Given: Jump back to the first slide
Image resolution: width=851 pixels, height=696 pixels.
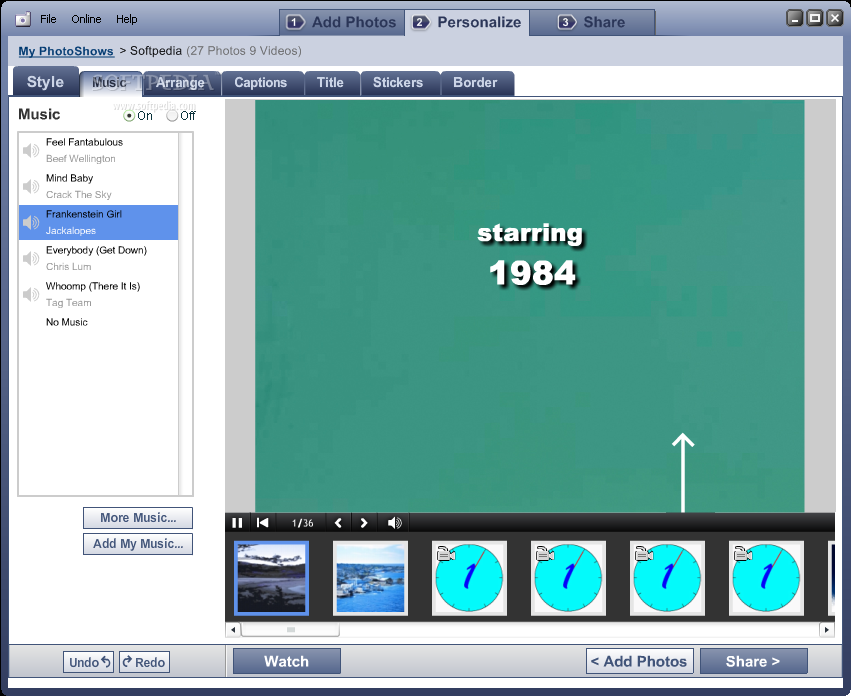Looking at the screenshot, I should tap(263, 523).
